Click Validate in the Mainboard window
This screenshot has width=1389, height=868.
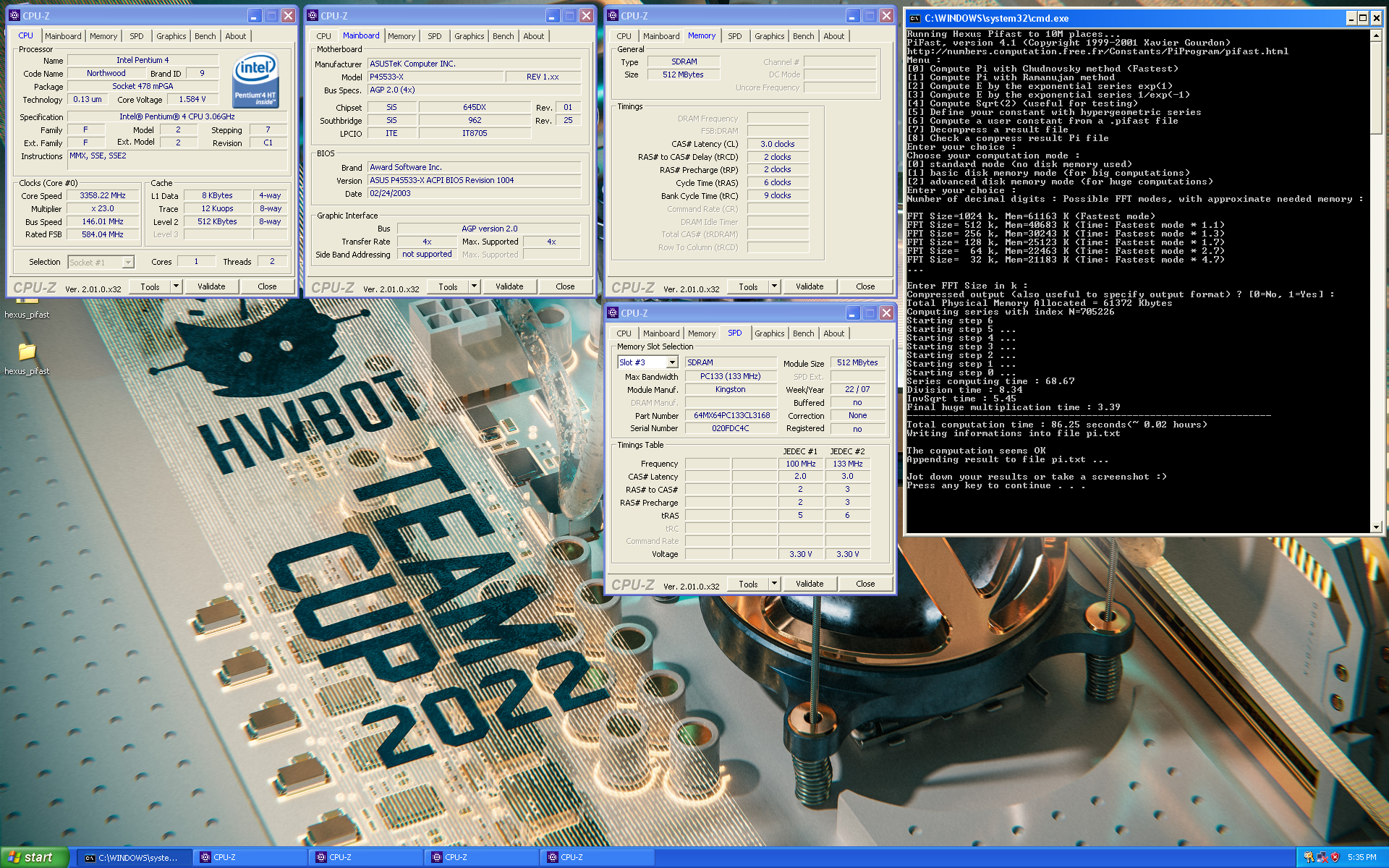pos(509,286)
